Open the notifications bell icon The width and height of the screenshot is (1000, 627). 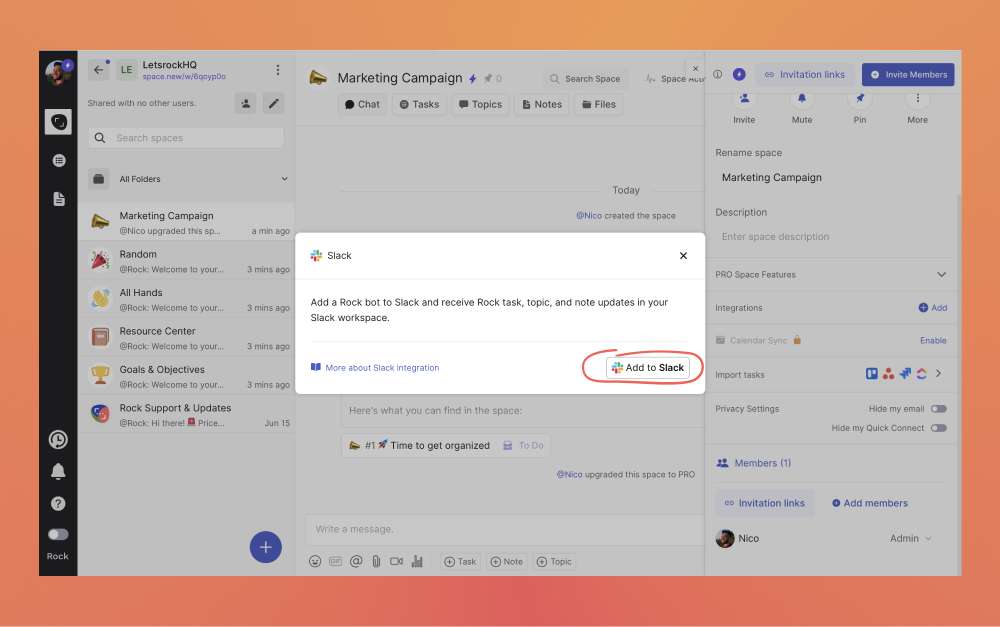(x=58, y=471)
